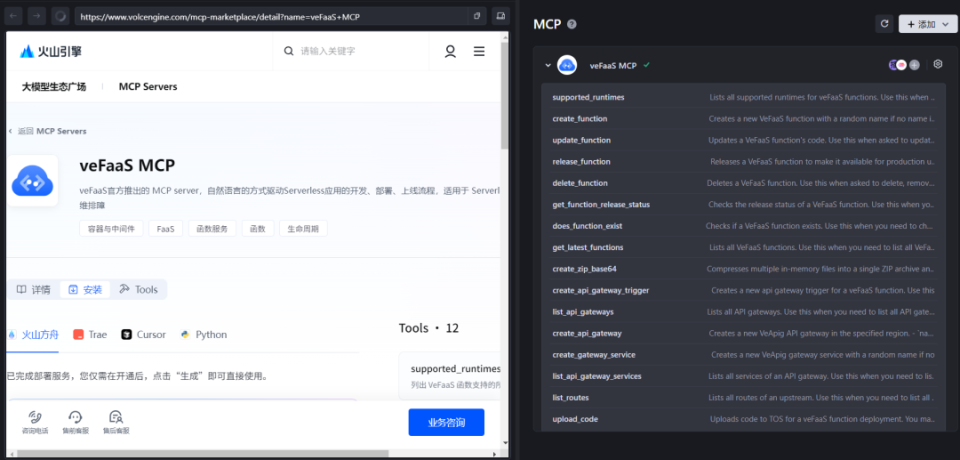
Task: Click the 函数服务 tag
Action: click(x=212, y=229)
